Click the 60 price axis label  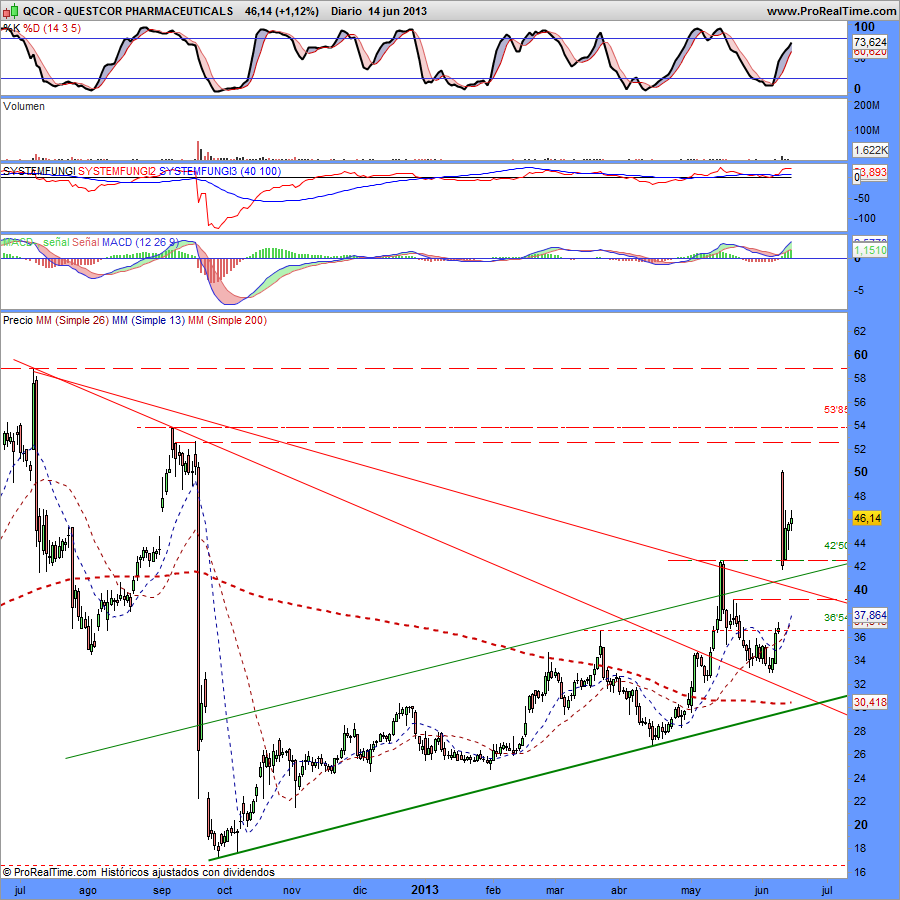pos(861,355)
